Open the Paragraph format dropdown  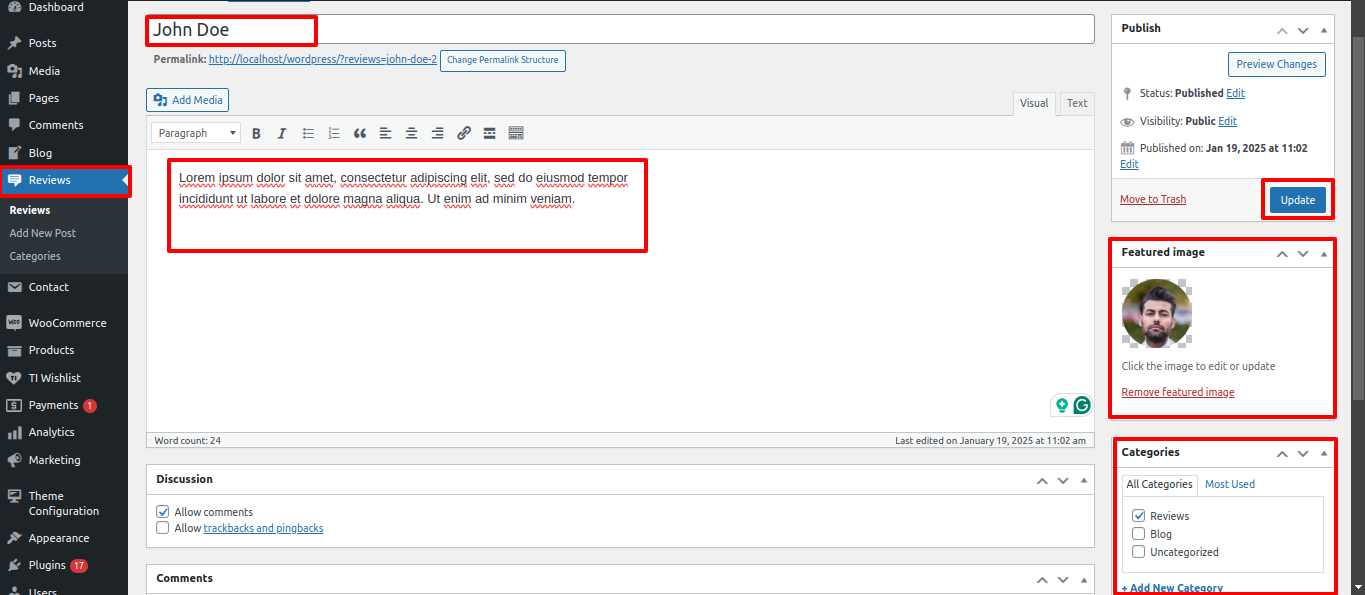pyautogui.click(x=196, y=133)
